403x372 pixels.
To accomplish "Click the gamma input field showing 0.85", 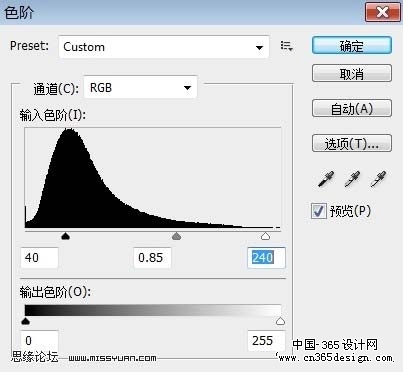I will (x=153, y=258).
